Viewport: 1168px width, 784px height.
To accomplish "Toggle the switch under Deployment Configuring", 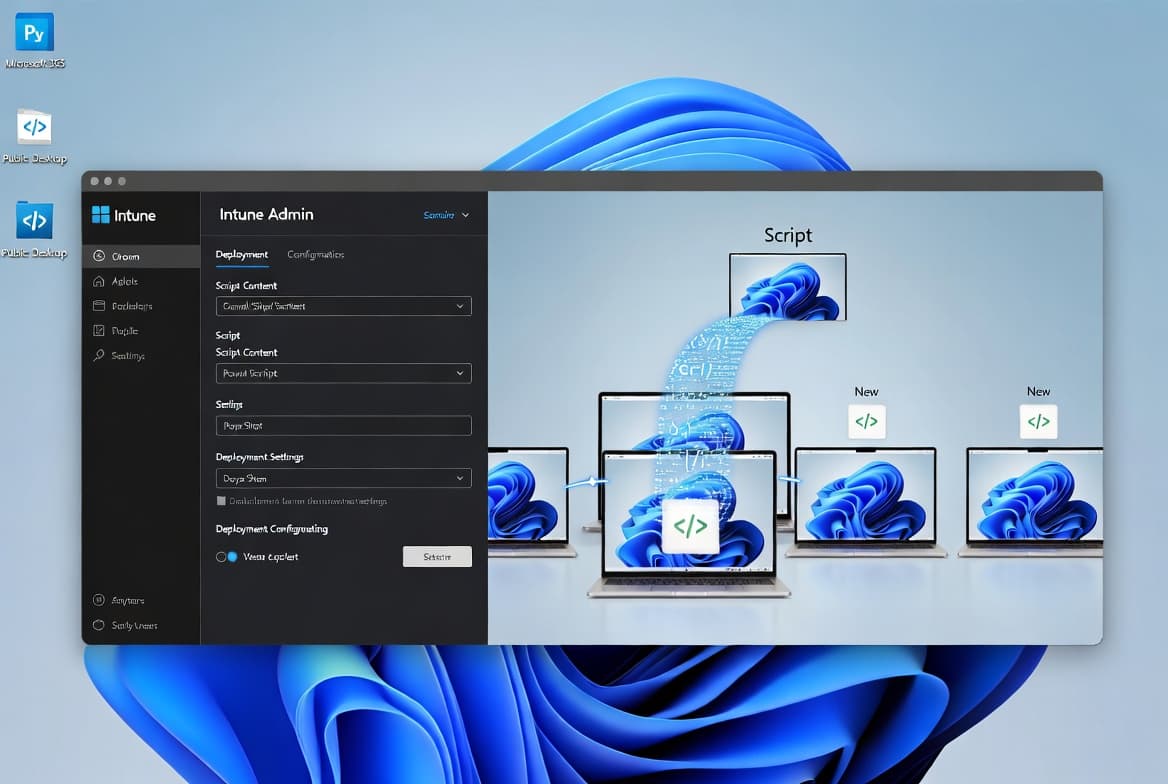I will point(226,557).
